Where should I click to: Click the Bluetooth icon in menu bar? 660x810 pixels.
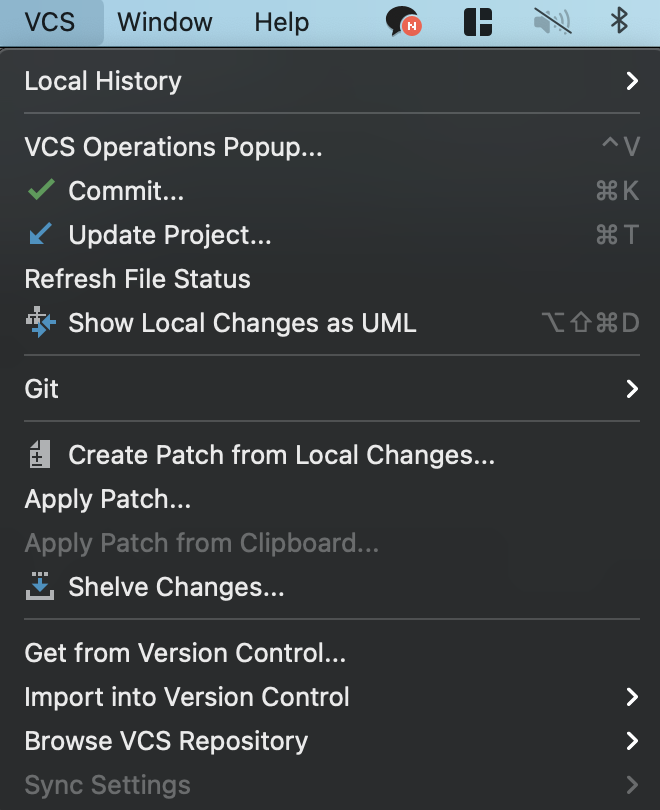(619, 22)
